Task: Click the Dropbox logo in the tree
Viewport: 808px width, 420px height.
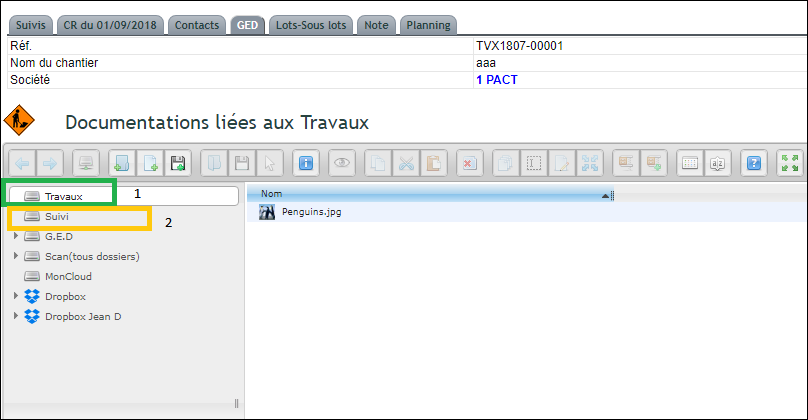Action: click(32, 296)
